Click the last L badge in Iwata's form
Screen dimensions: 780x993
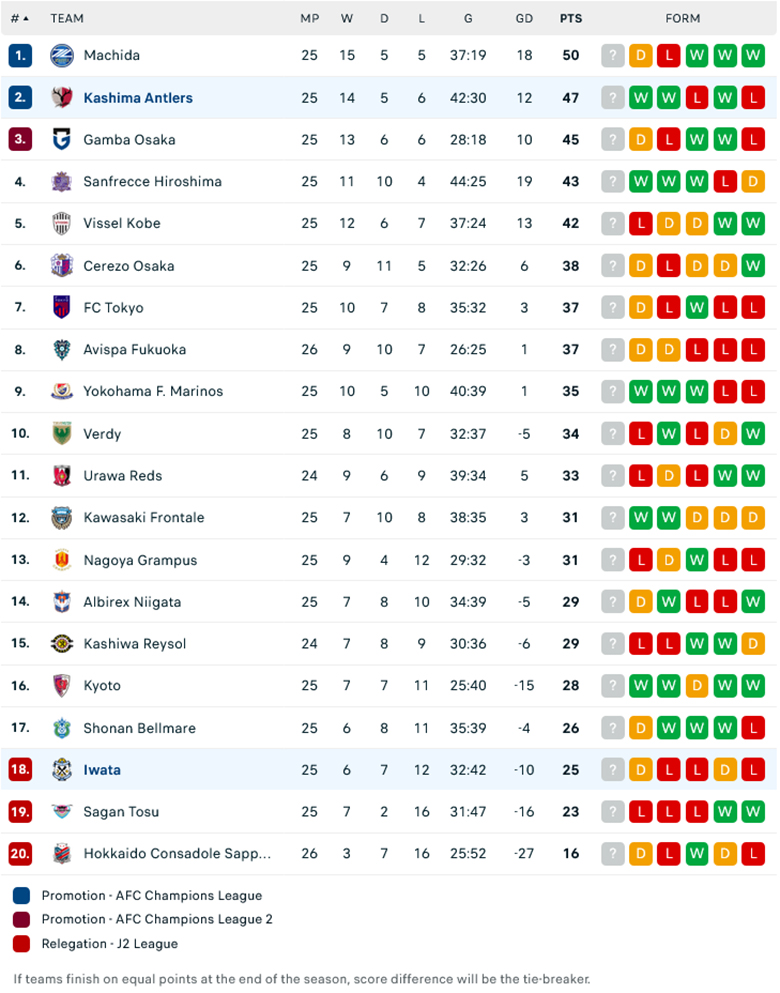coord(752,769)
